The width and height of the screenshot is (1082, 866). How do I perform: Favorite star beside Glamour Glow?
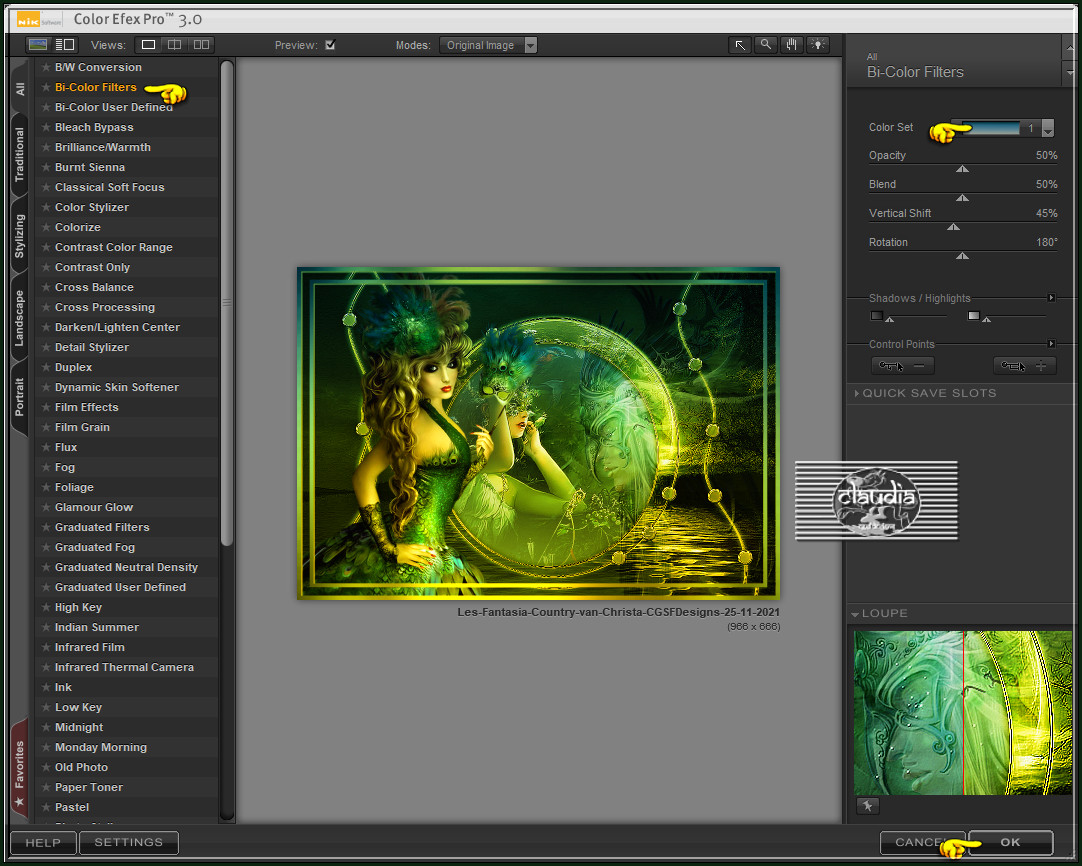click(x=46, y=507)
